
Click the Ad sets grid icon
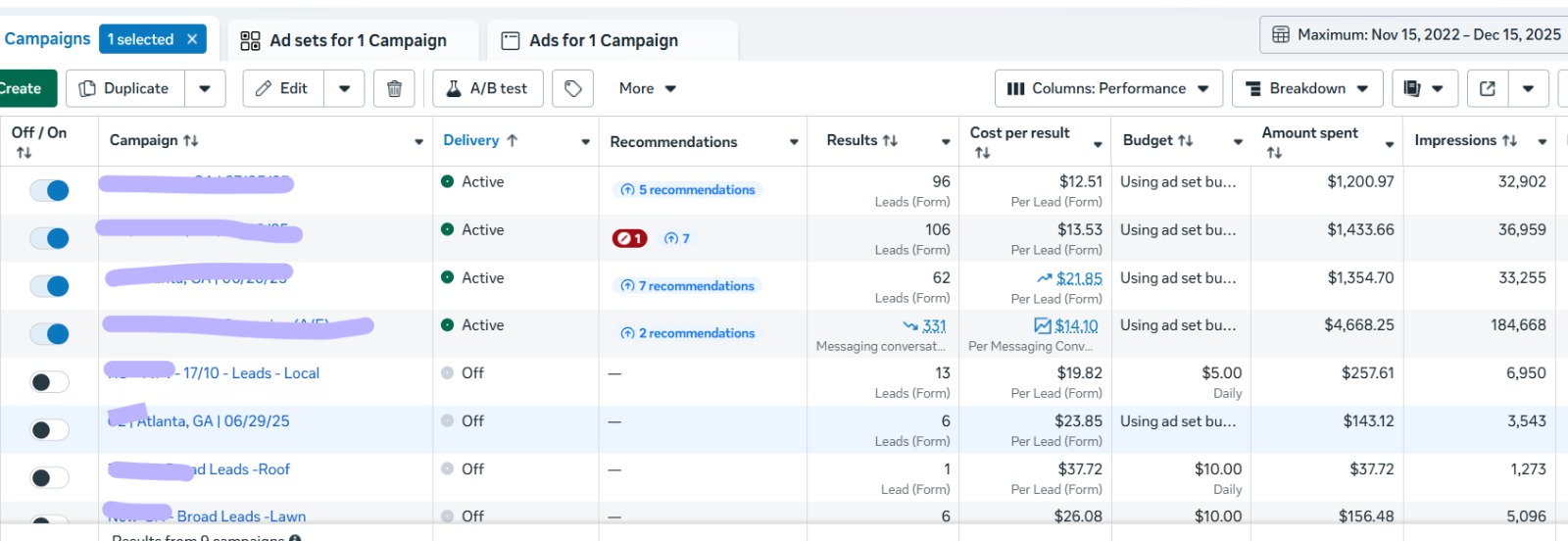pyautogui.click(x=250, y=40)
